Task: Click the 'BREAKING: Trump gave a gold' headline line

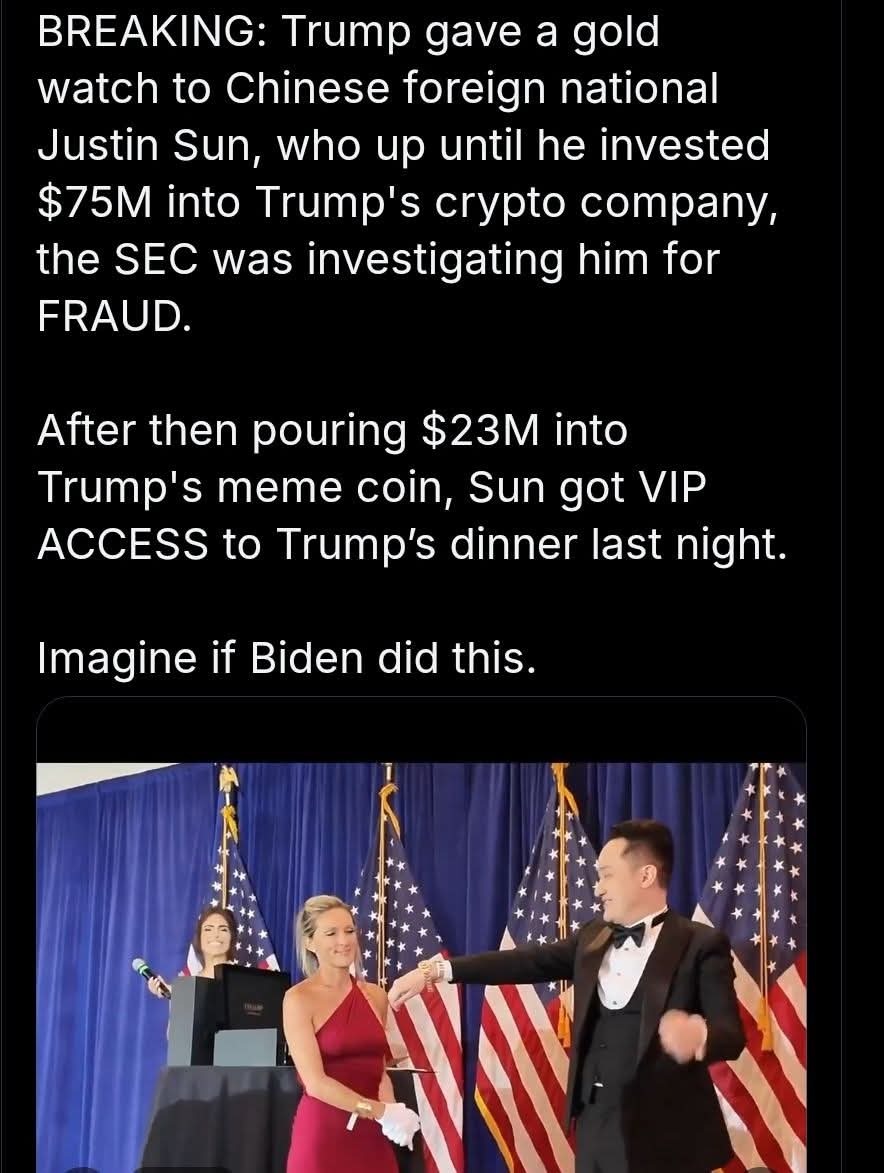Action: [349, 33]
